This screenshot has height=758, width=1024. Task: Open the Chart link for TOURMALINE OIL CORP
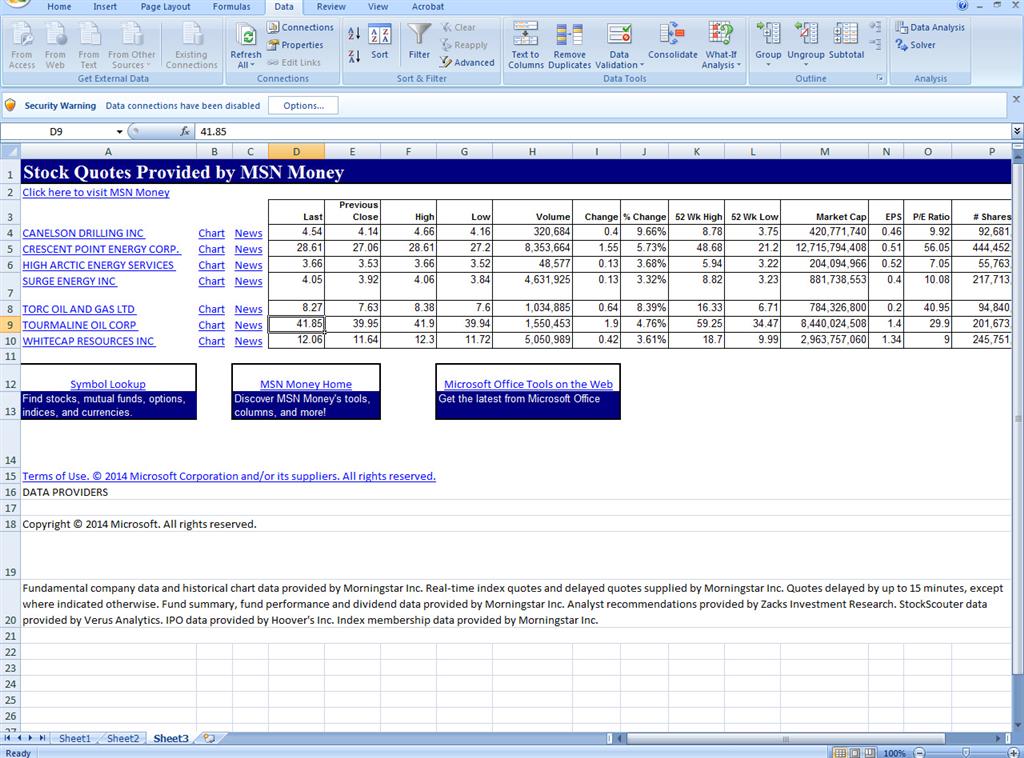212,325
